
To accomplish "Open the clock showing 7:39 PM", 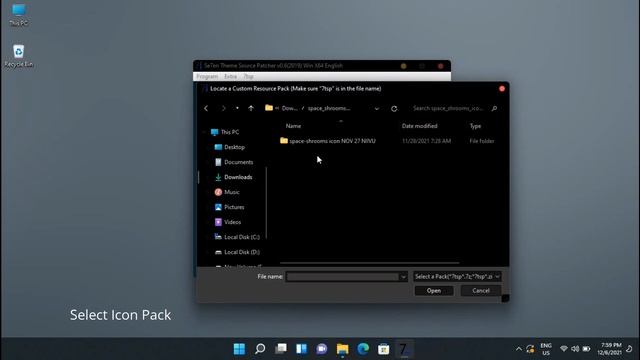I will click(x=609, y=349).
